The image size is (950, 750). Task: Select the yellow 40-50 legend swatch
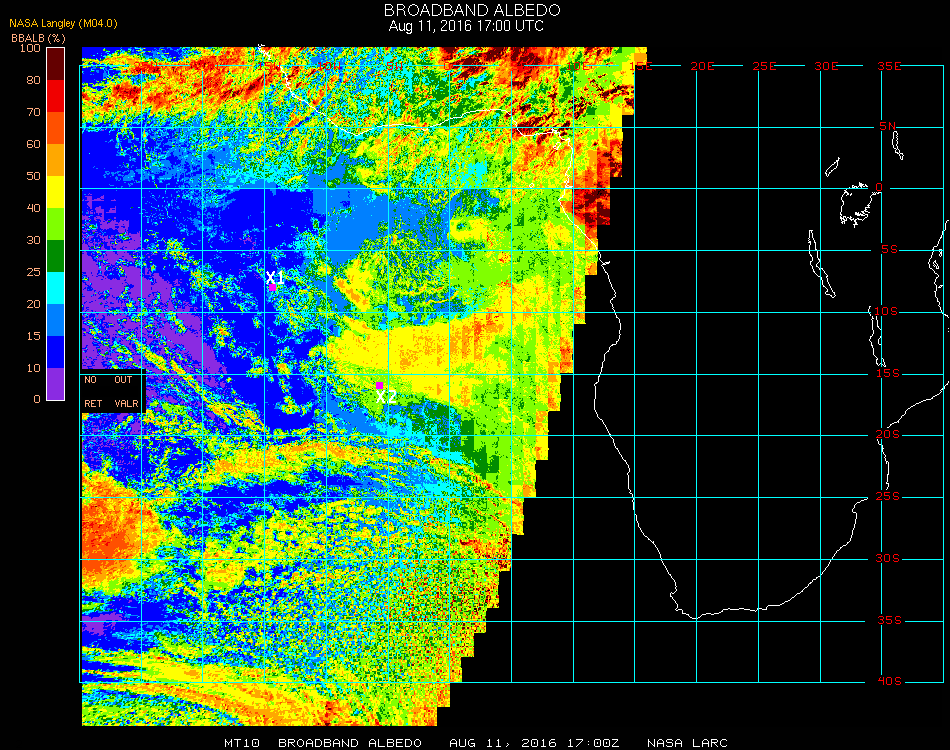56,192
